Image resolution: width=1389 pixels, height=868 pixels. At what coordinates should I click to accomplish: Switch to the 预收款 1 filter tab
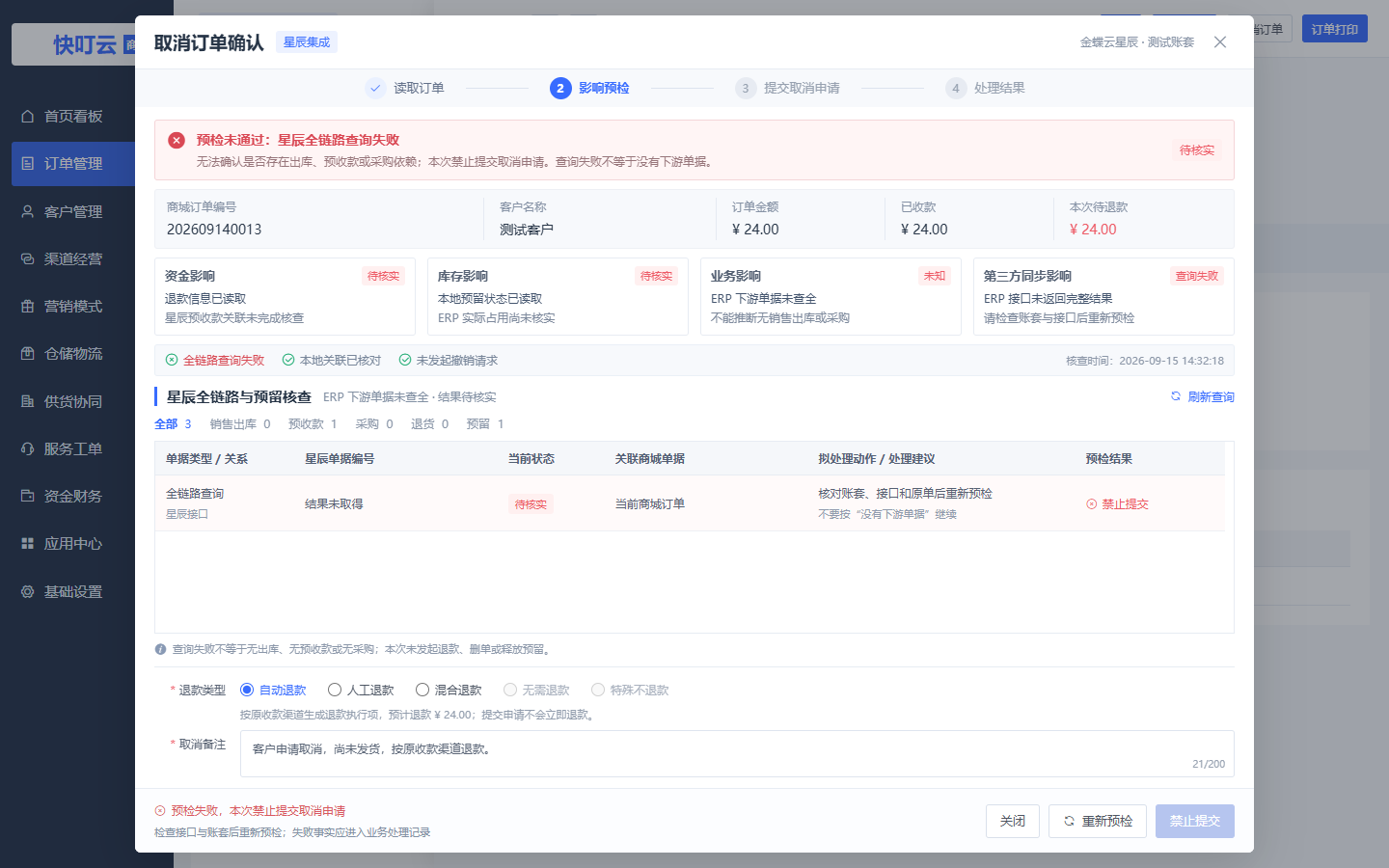click(x=313, y=424)
